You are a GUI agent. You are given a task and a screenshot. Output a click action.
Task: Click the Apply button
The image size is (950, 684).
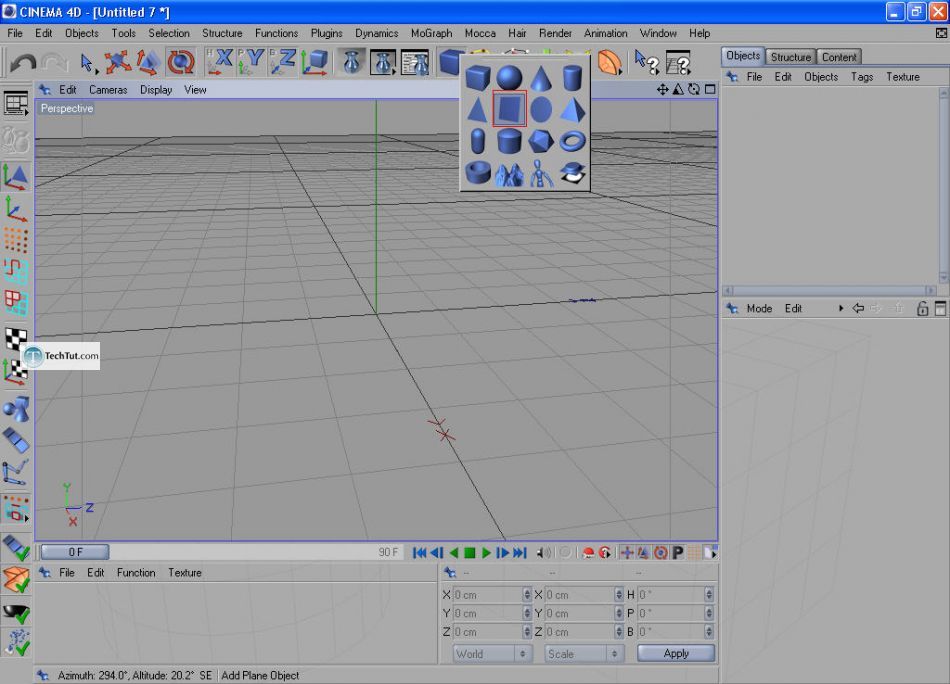tap(676, 653)
